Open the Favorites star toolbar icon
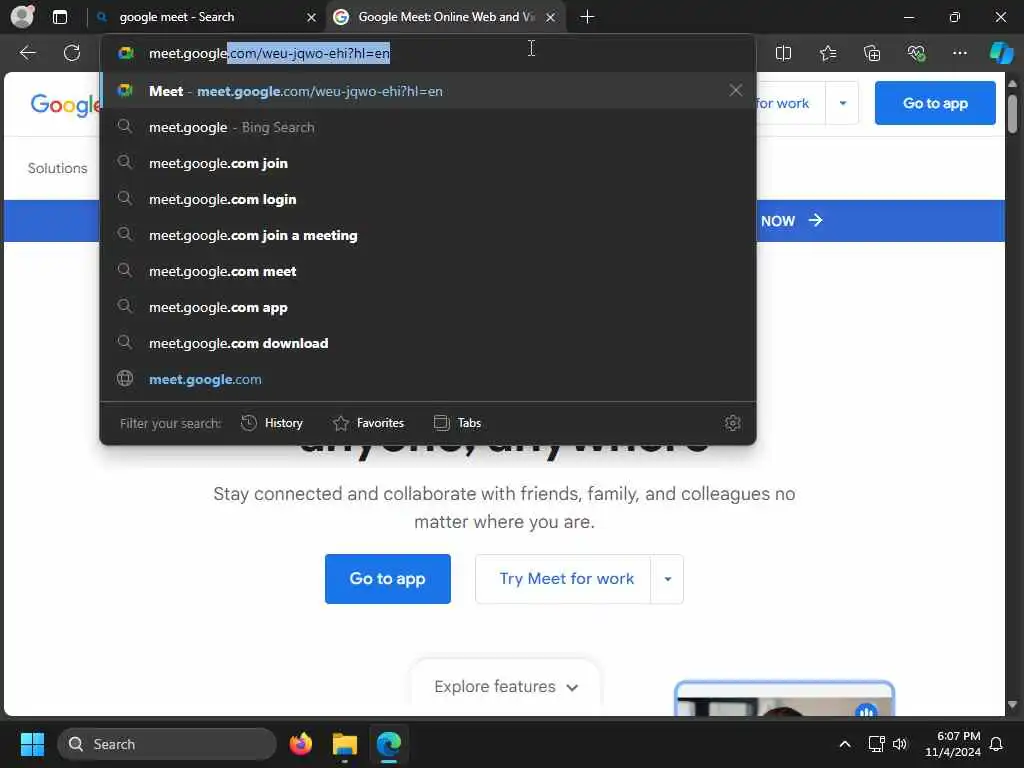The height and width of the screenshot is (768, 1024). [x=827, y=53]
